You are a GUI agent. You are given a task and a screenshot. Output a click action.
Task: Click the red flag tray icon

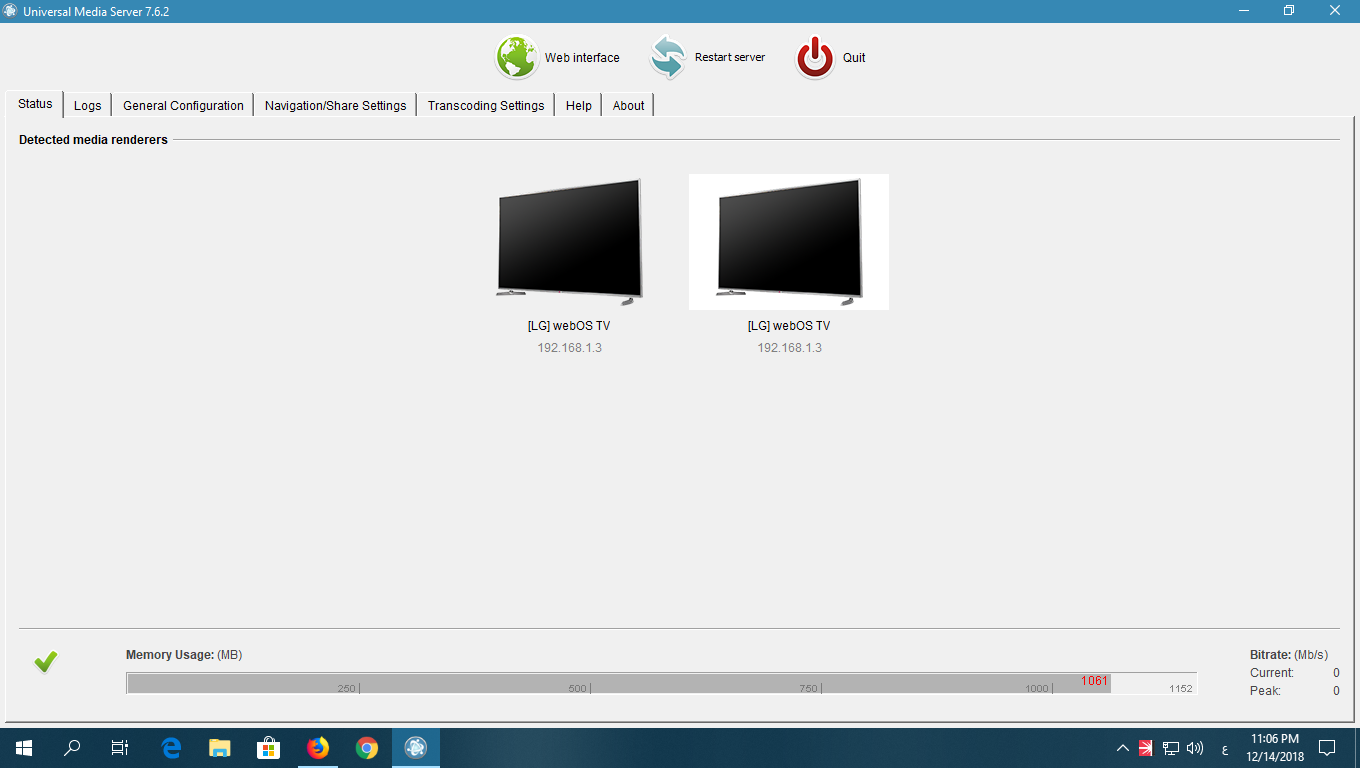tap(1146, 748)
